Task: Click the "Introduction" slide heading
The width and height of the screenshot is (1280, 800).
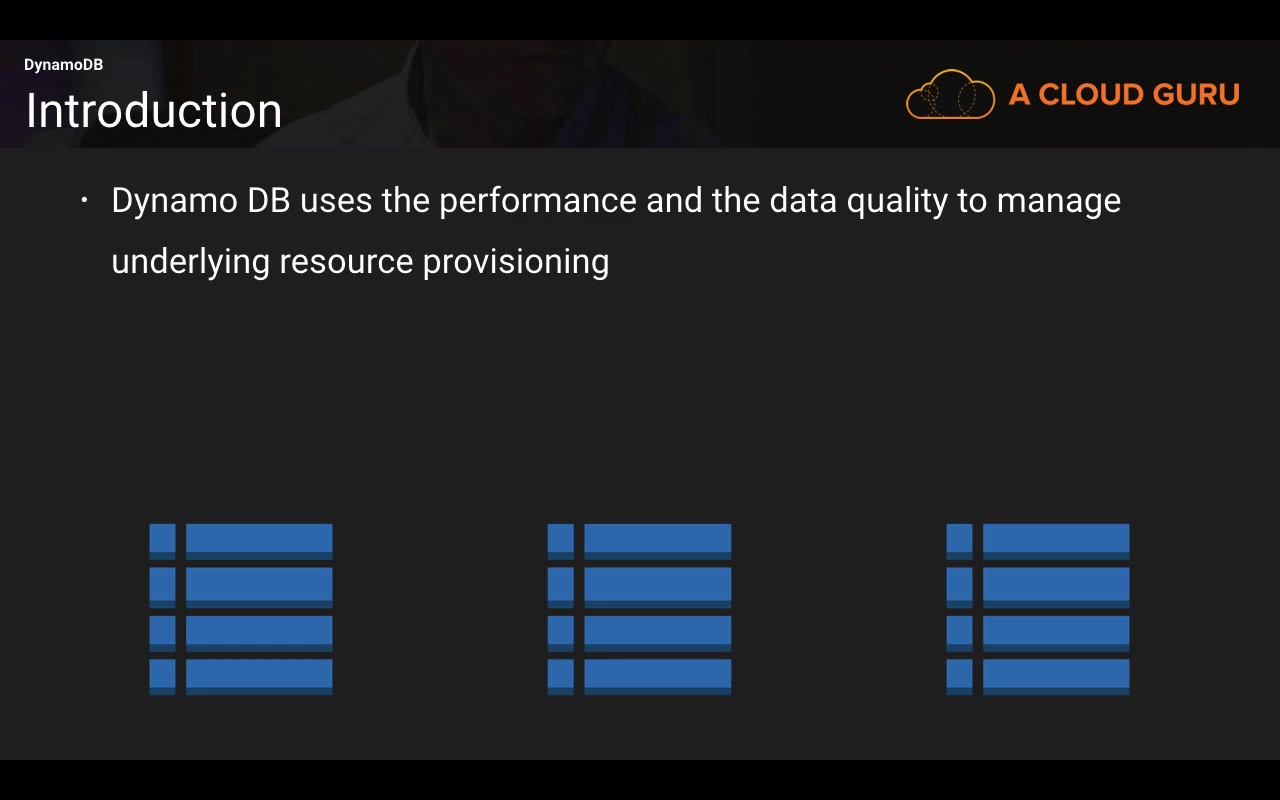Action: [x=154, y=110]
